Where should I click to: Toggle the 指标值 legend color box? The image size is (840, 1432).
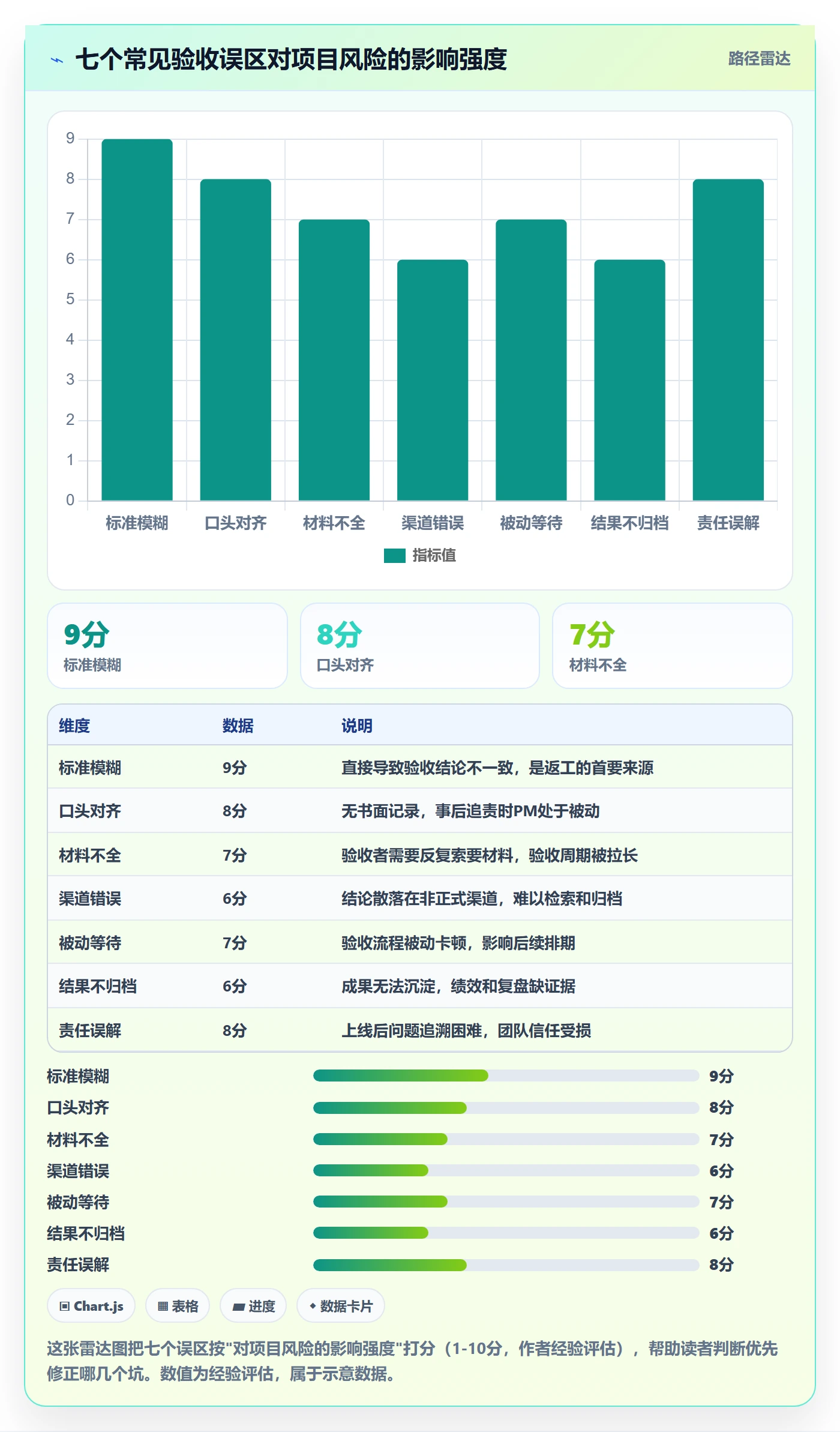395,556
